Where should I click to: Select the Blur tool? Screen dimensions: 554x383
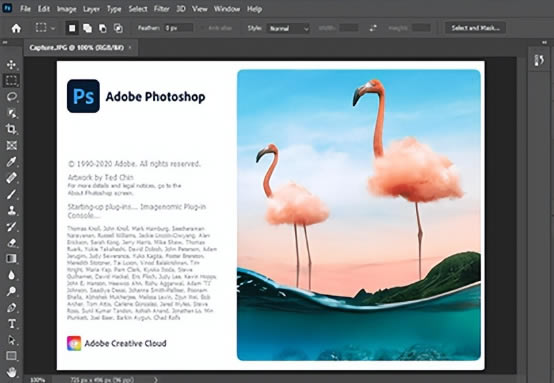11,275
